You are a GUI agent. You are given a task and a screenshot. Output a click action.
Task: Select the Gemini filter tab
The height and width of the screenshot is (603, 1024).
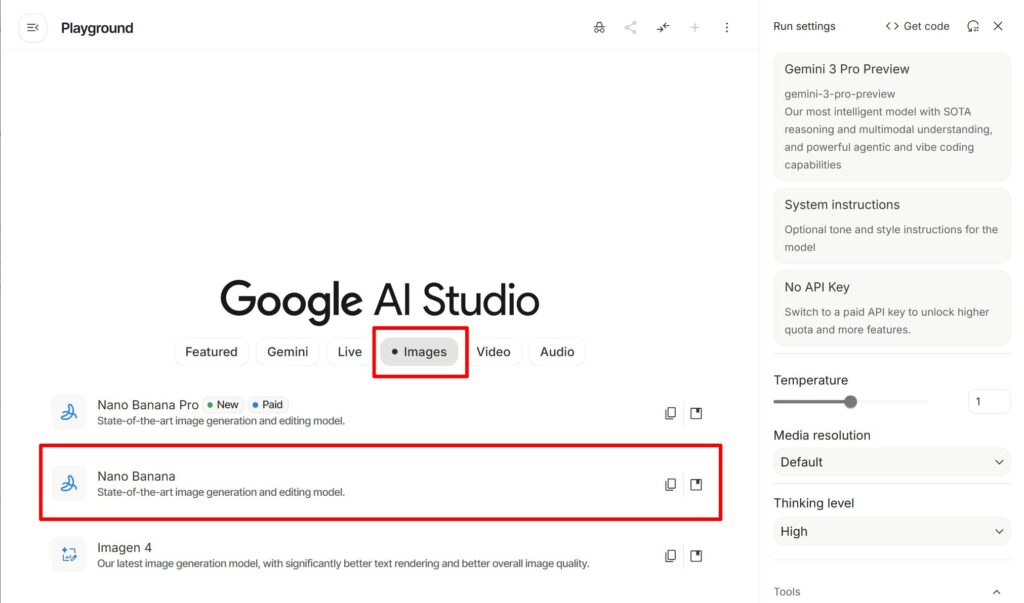287,352
